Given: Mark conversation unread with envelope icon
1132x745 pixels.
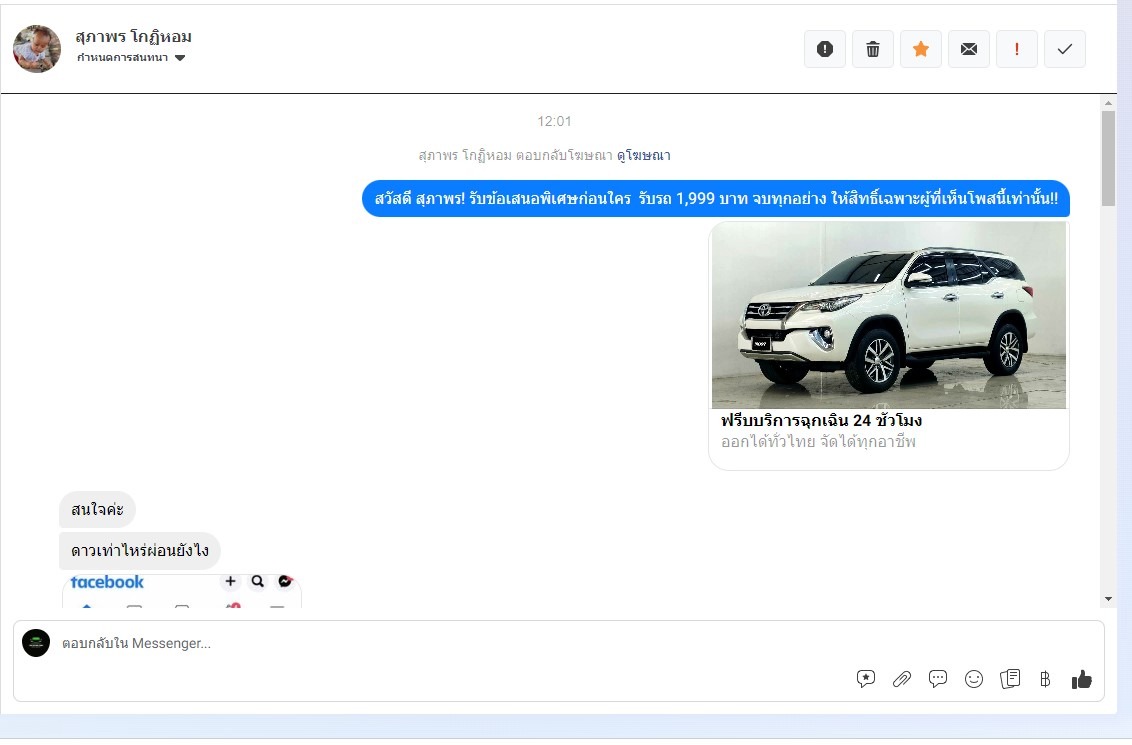Looking at the screenshot, I should (x=969, y=49).
